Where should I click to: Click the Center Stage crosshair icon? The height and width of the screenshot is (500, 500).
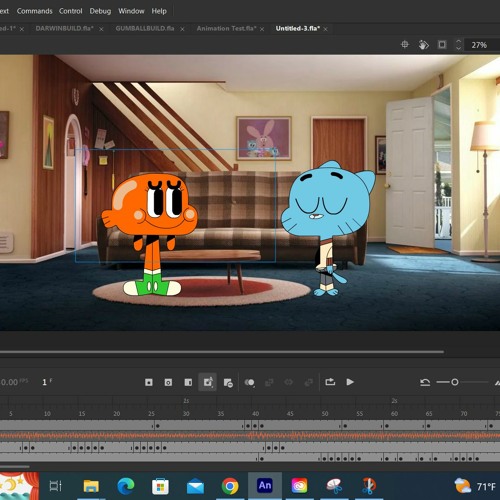click(x=405, y=44)
